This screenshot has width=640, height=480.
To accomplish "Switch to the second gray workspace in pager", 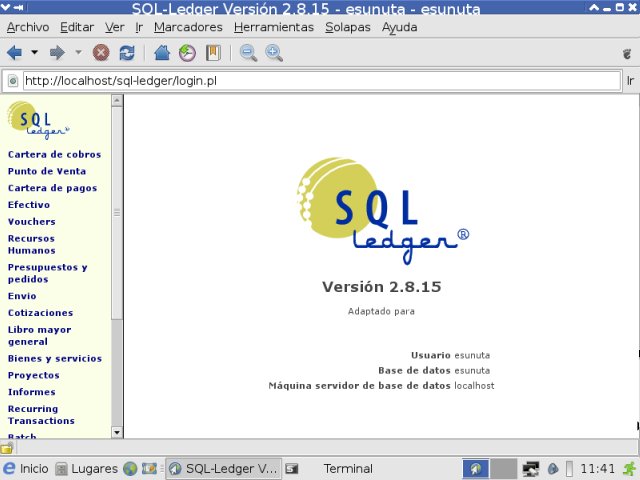I will (x=504, y=469).
